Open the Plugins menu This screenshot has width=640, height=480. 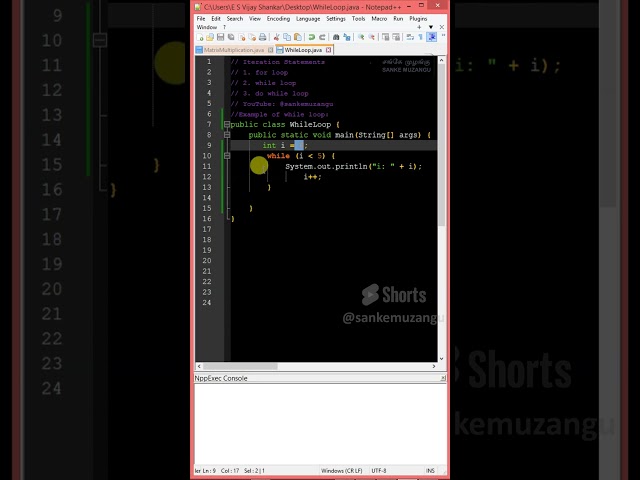(x=418, y=18)
